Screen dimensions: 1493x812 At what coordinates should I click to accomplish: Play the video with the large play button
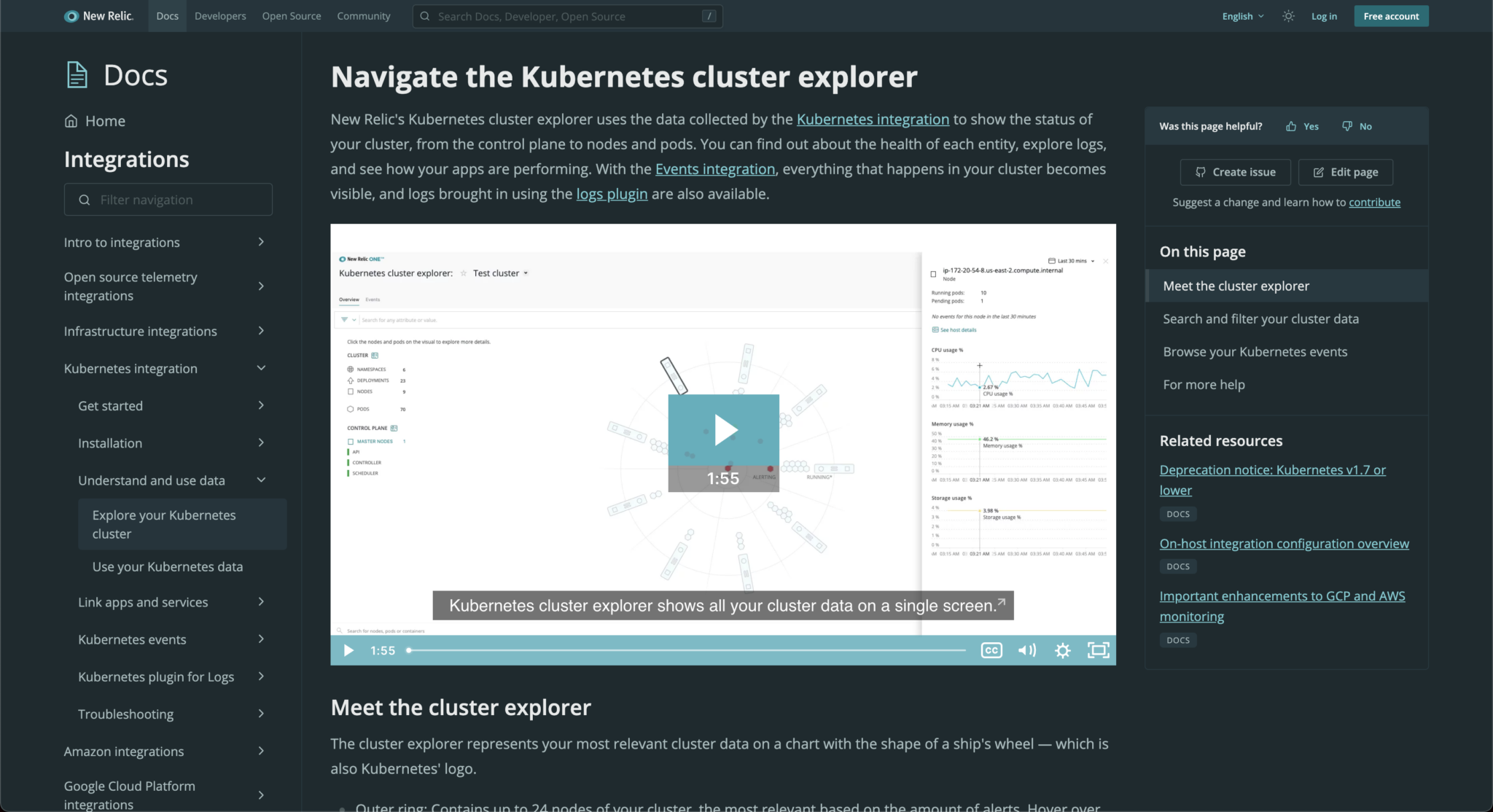(x=724, y=430)
